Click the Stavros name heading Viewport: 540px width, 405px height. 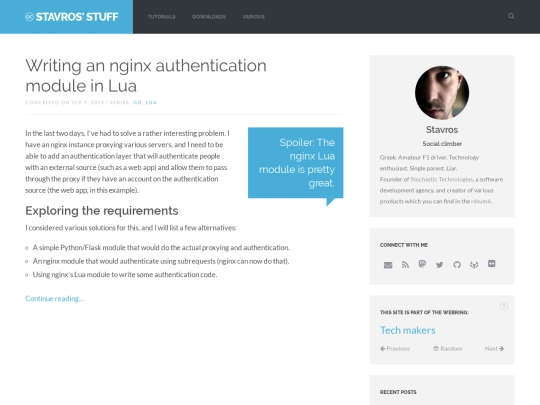(x=442, y=130)
